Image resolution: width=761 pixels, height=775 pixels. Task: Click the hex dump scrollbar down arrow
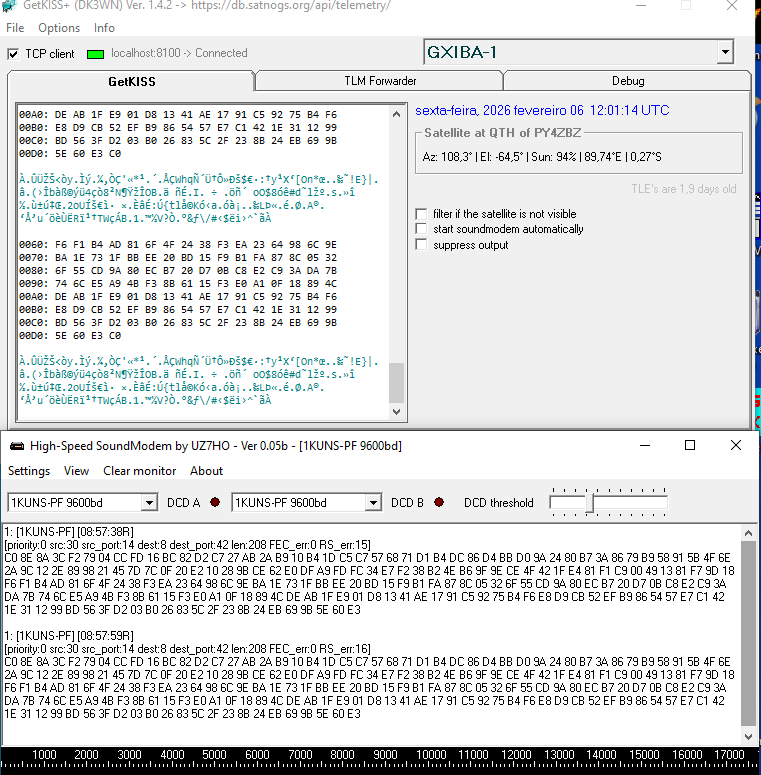397,411
